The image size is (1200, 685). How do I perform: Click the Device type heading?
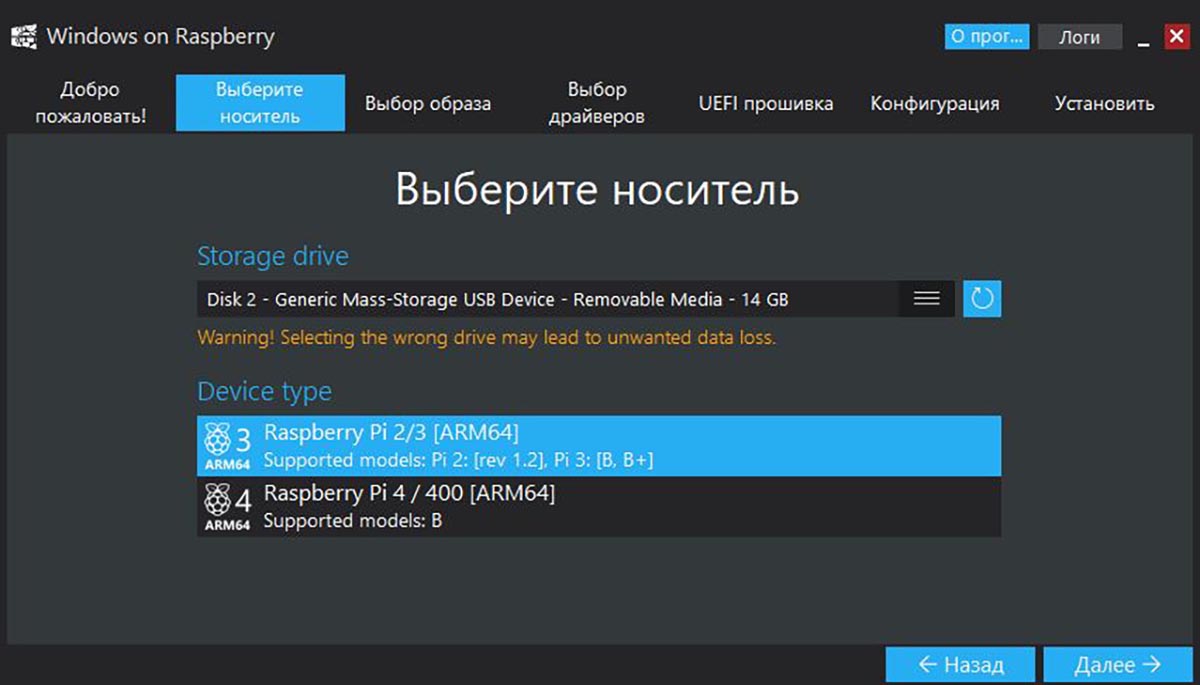click(264, 391)
